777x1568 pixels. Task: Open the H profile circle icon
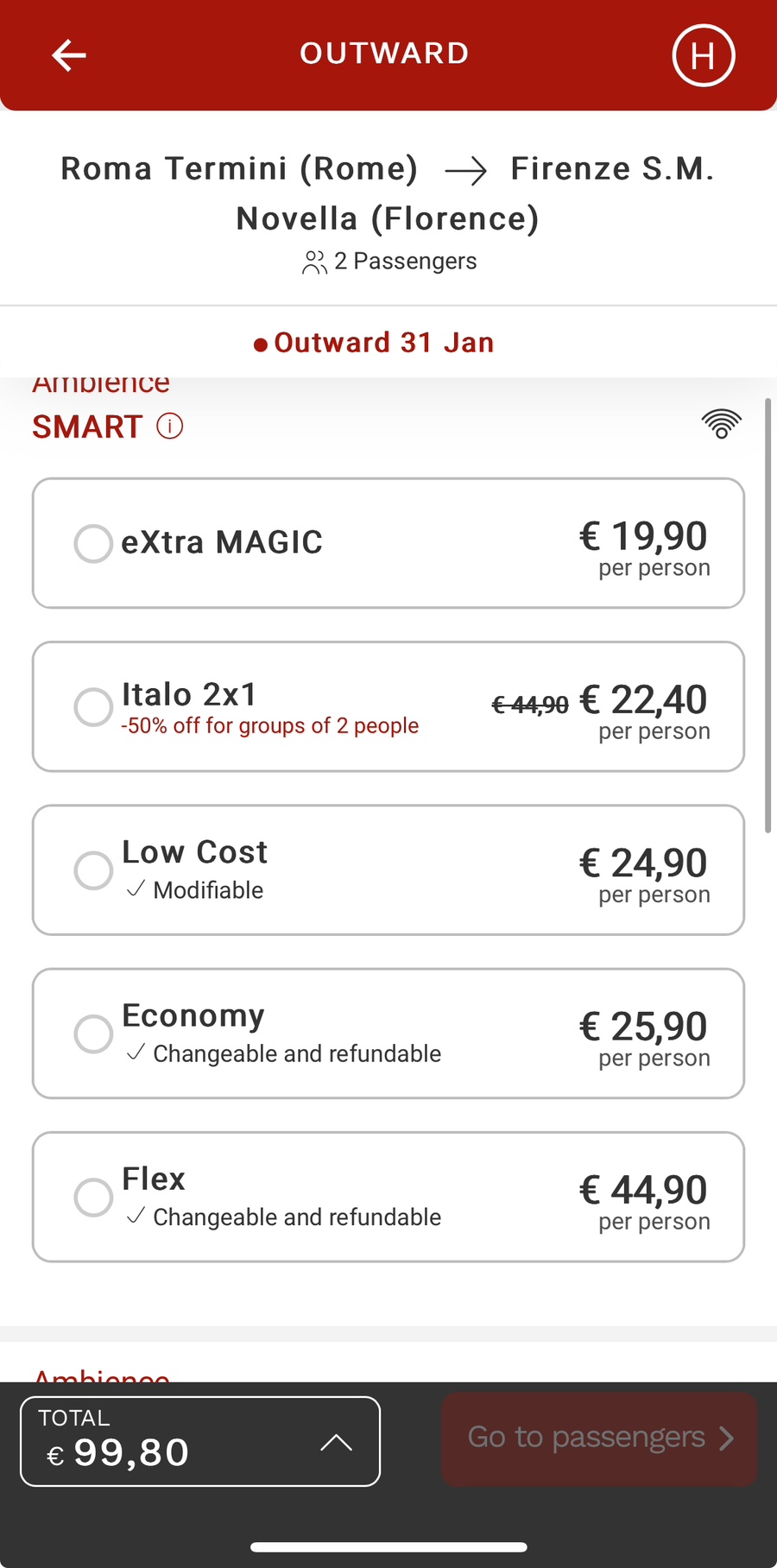(x=704, y=56)
